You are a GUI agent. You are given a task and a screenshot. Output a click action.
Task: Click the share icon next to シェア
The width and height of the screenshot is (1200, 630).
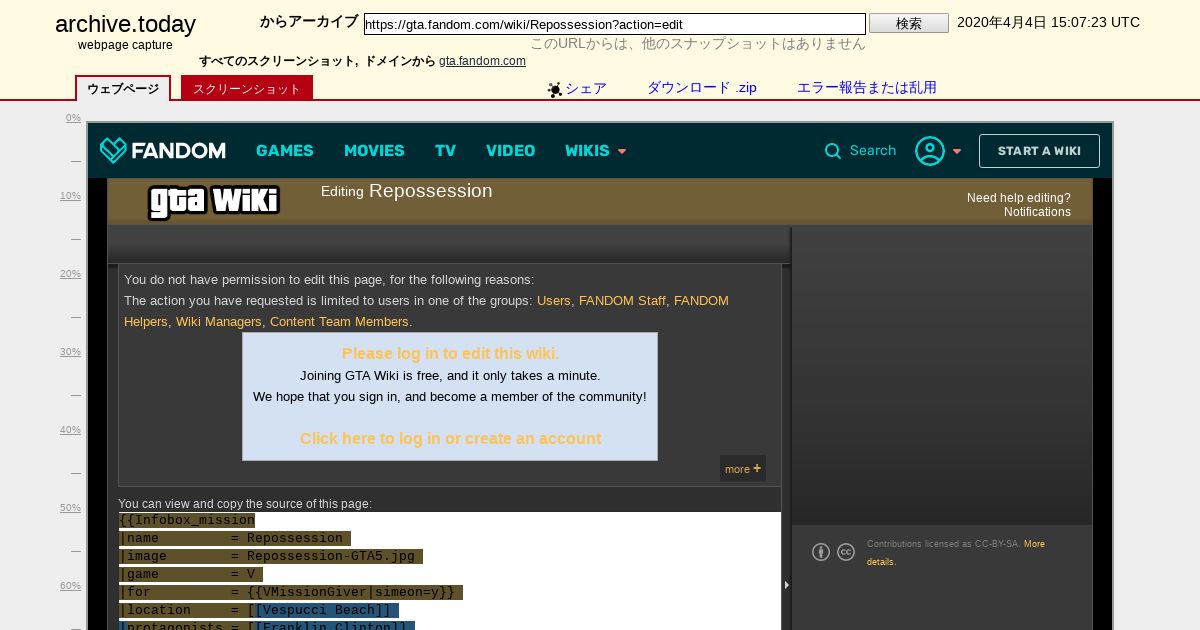[555, 89]
